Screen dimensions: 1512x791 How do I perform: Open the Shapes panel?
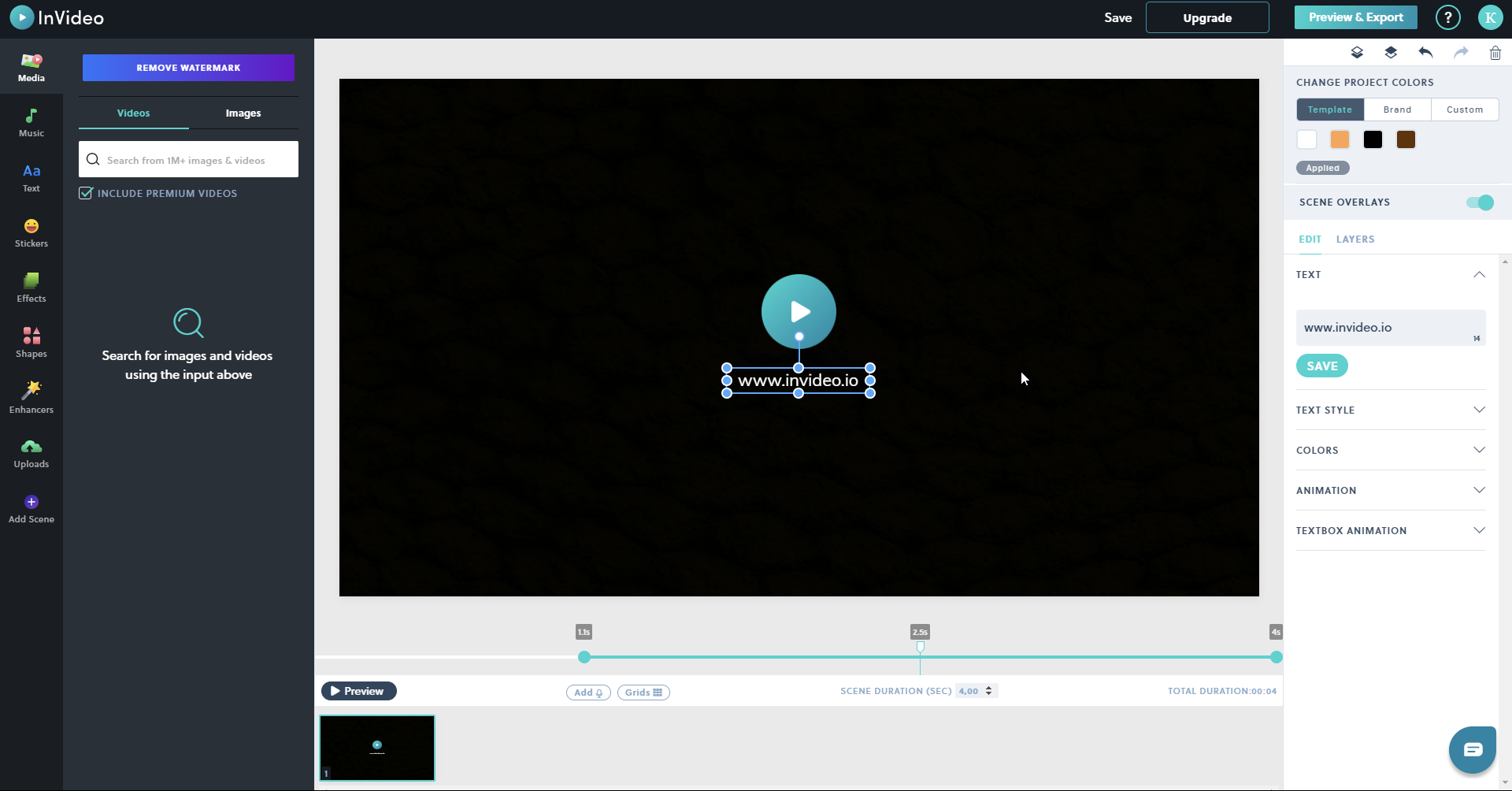tap(31, 344)
